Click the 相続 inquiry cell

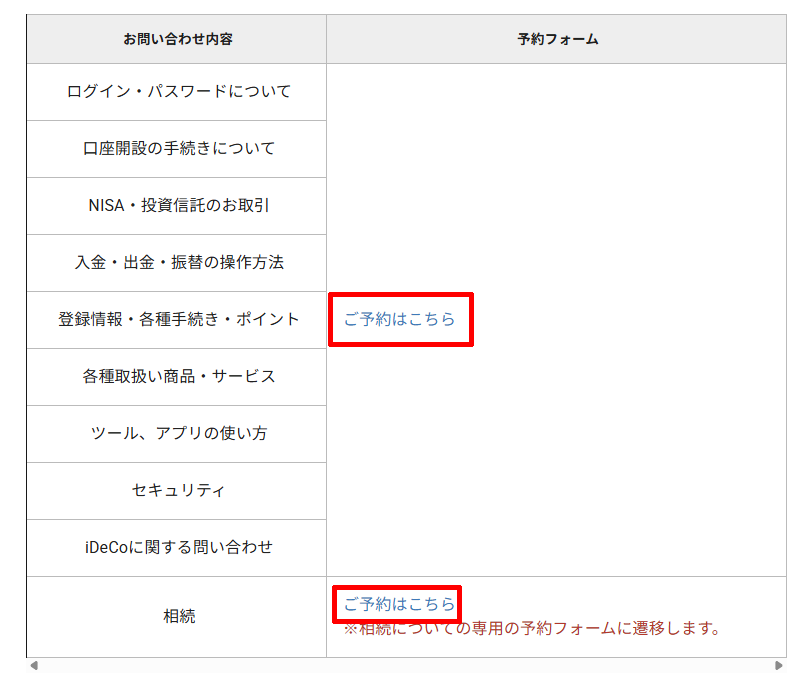177,617
